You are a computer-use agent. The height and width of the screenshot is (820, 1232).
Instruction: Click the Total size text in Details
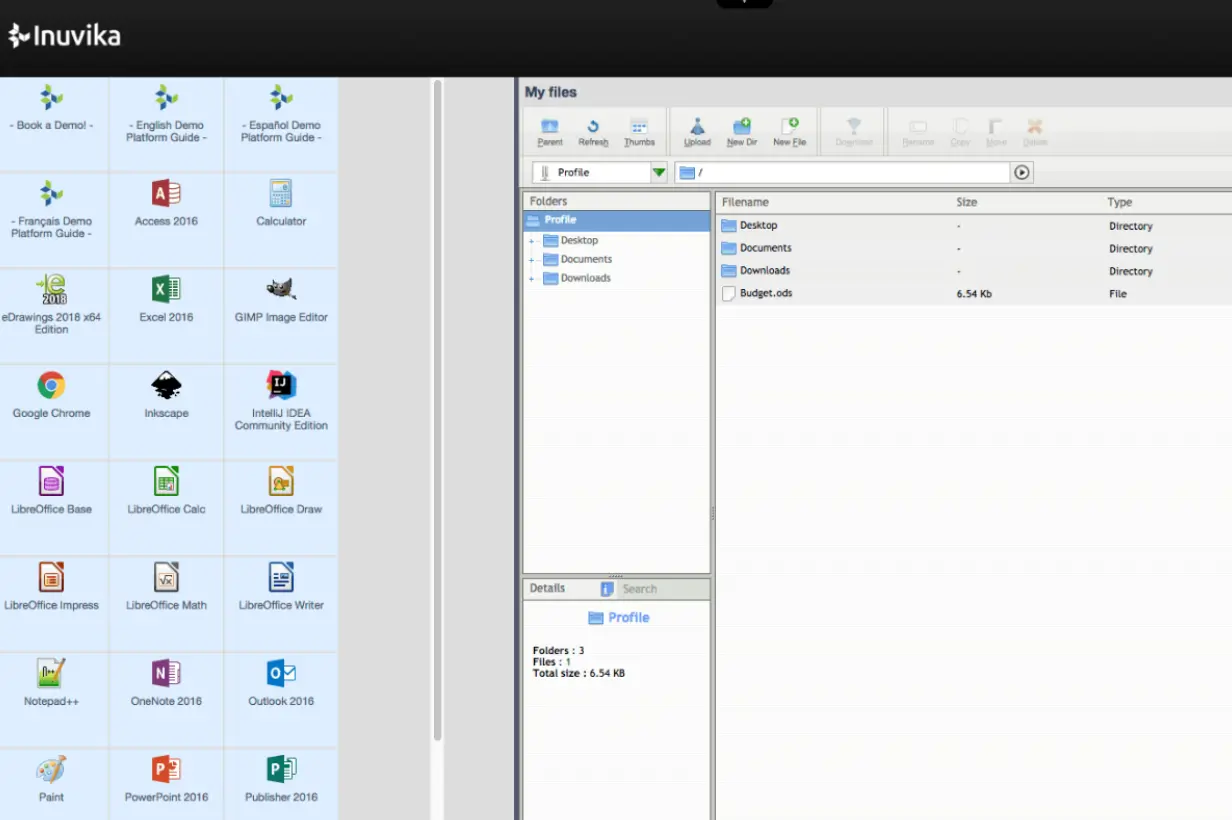coord(579,674)
